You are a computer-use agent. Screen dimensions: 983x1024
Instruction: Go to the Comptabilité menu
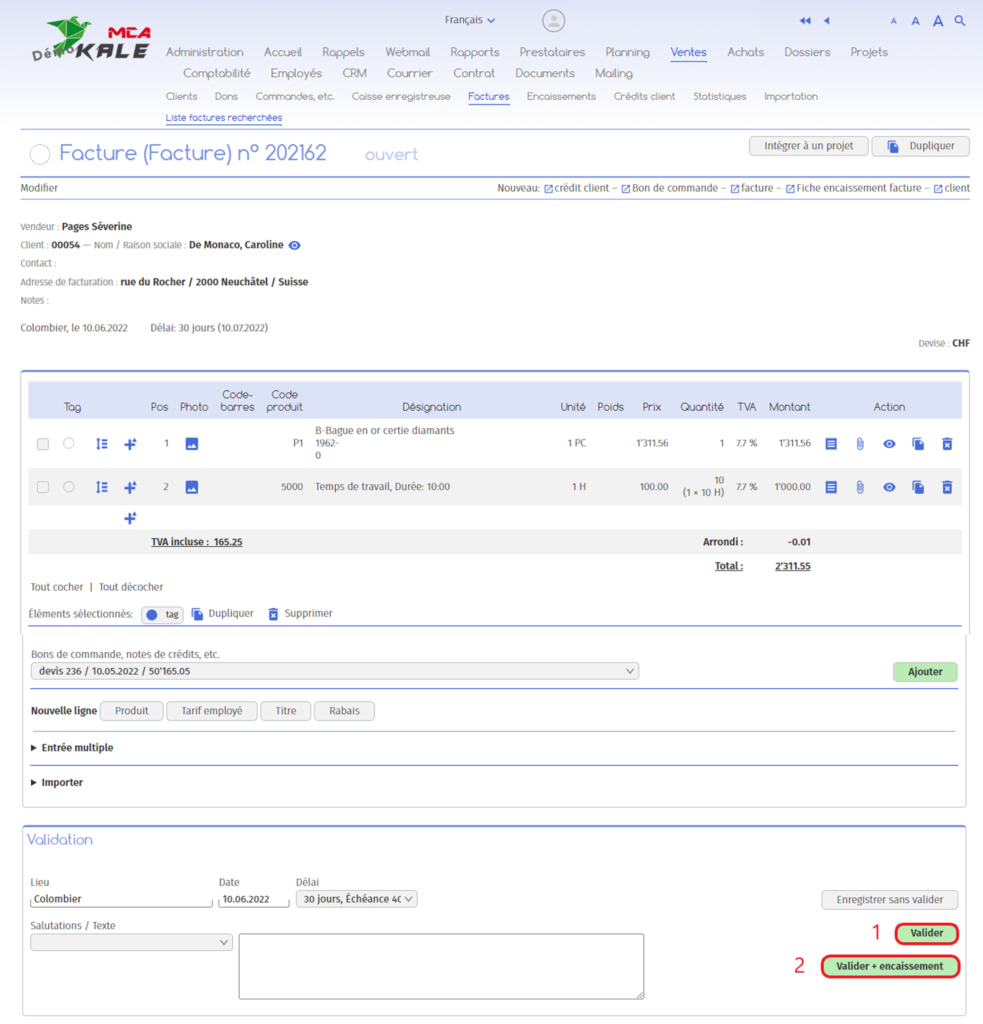point(216,74)
